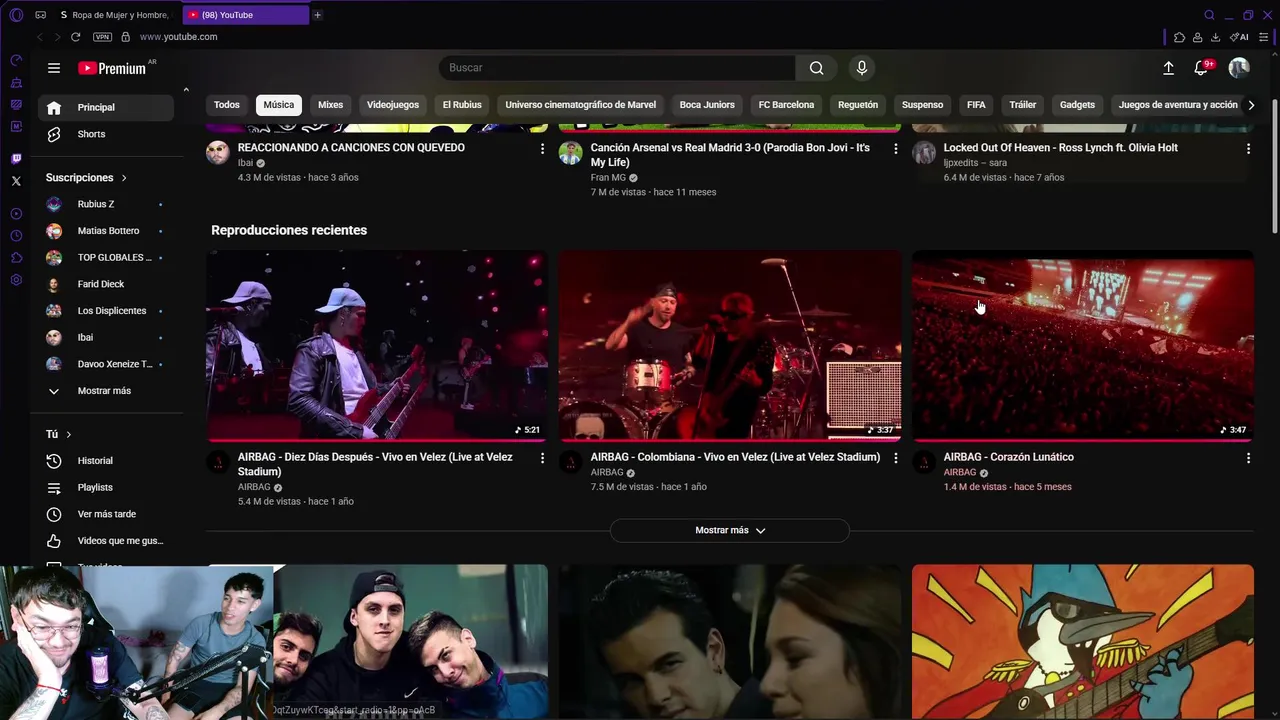Open the YouTube account avatar menu
1280x720 pixels.
coord(1239,68)
